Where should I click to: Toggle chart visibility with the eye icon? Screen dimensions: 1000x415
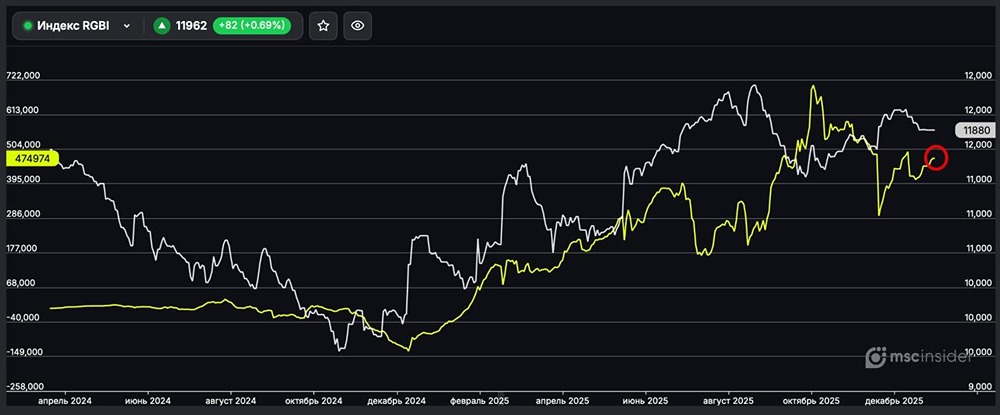[357, 26]
